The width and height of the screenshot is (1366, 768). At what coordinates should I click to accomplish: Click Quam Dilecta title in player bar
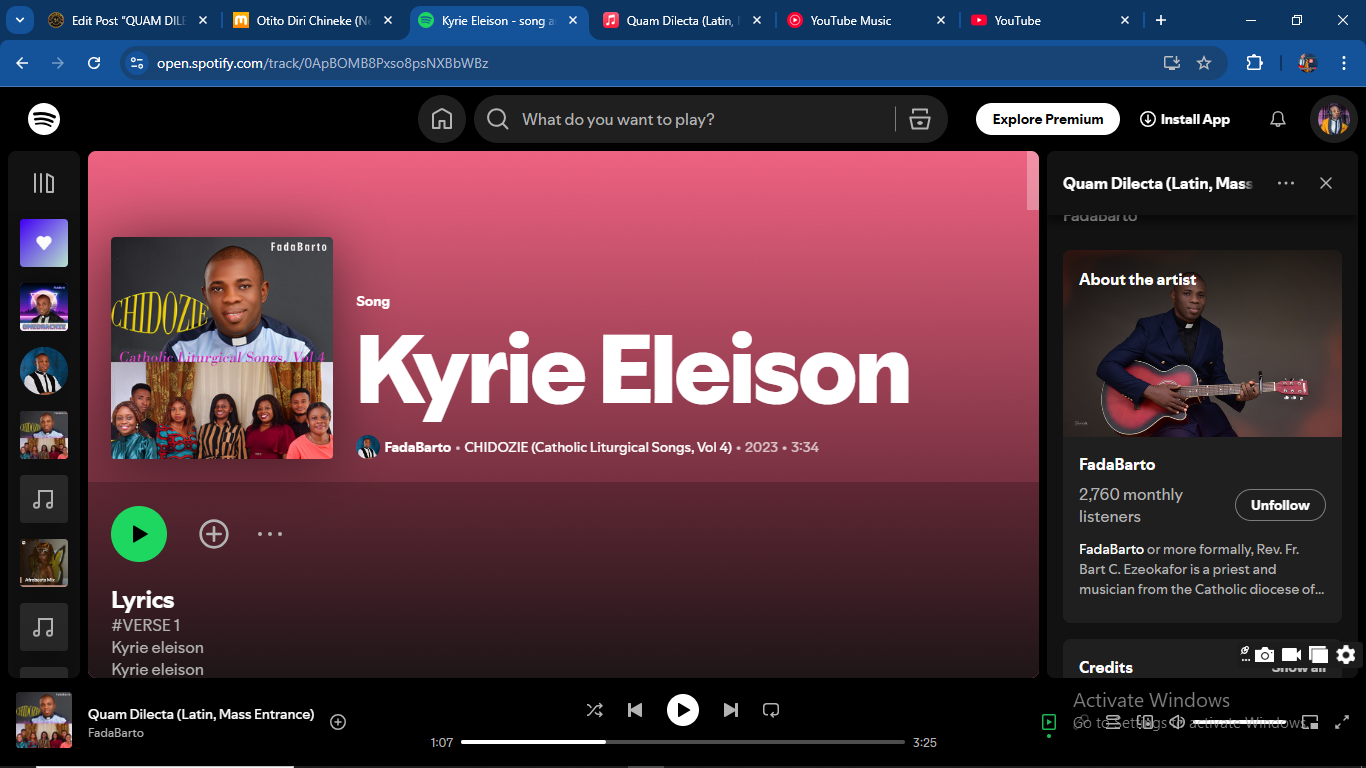pos(201,714)
